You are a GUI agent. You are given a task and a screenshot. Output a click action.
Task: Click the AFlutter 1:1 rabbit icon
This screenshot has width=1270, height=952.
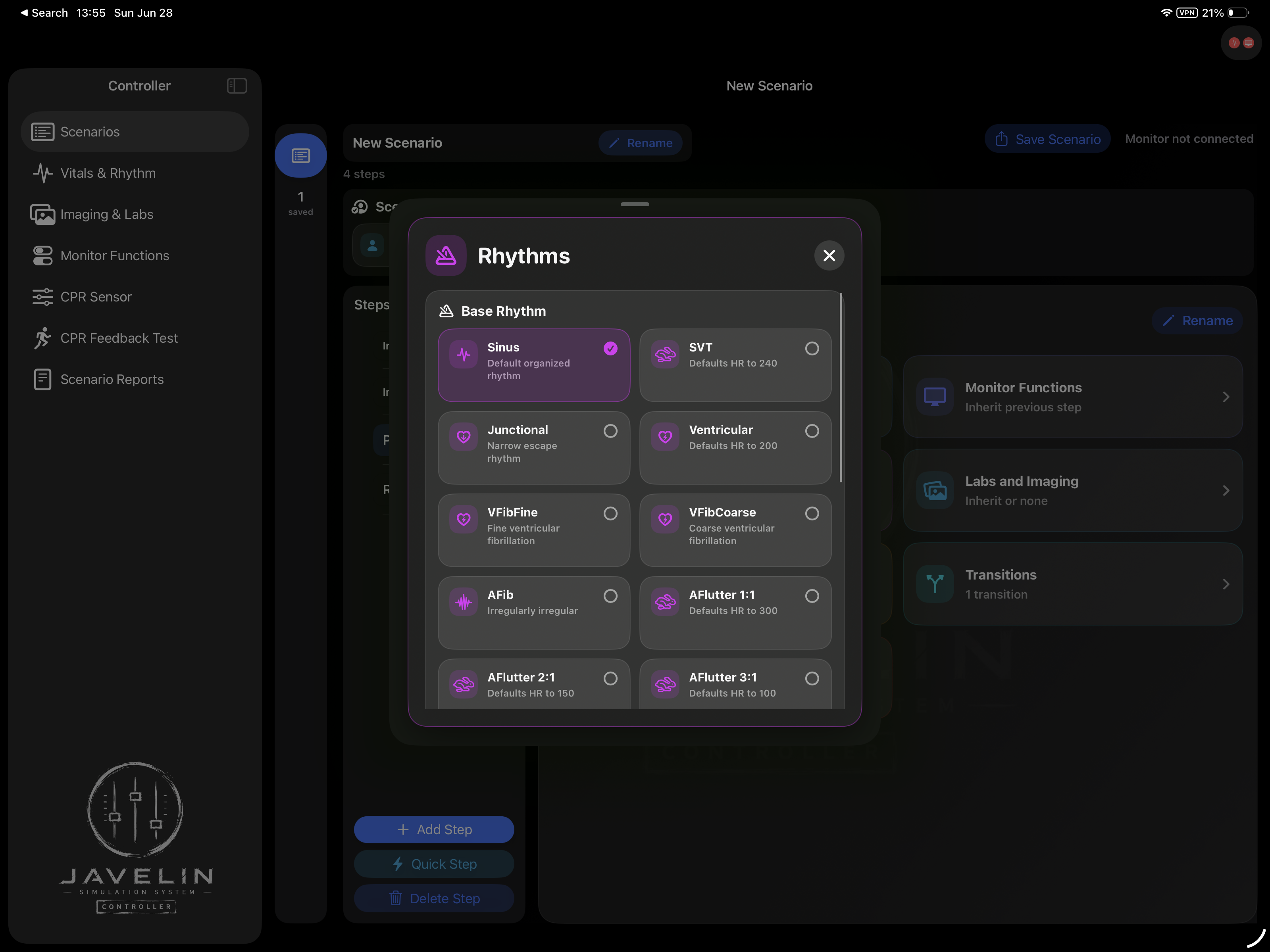coord(665,603)
